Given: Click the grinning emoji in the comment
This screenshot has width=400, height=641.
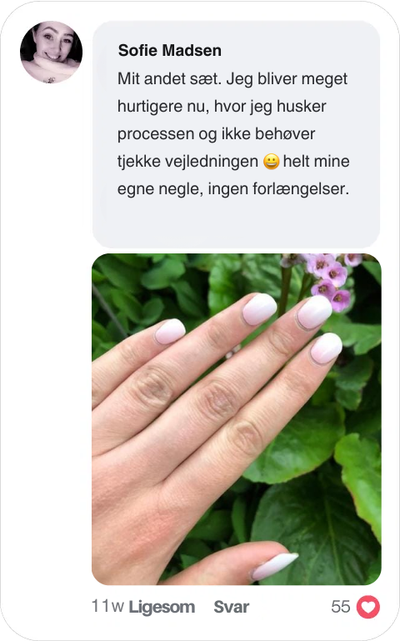Looking at the screenshot, I should click(271, 161).
